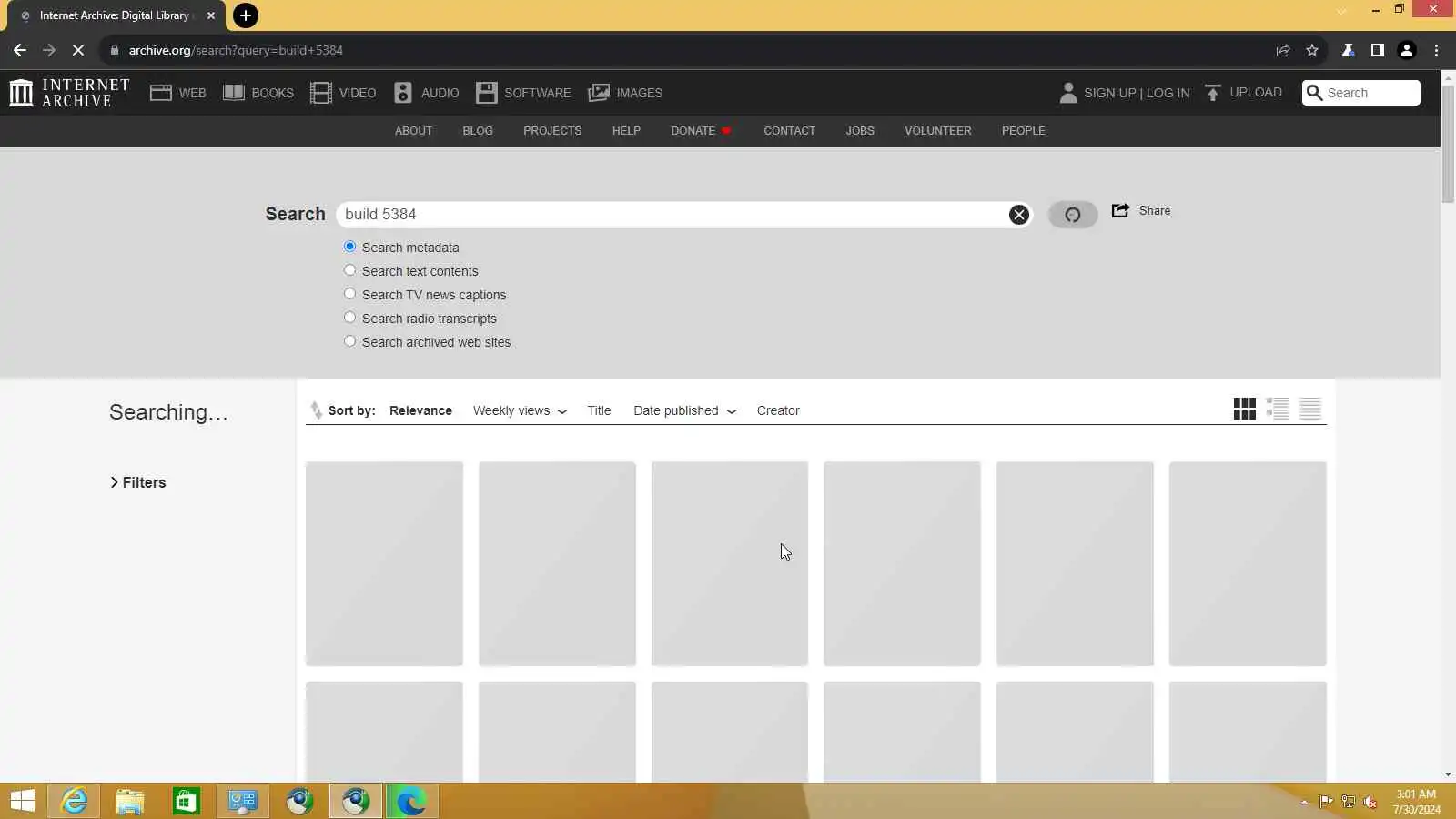The width and height of the screenshot is (1456, 819).
Task: Open the Donate menu item
Action: (701, 131)
